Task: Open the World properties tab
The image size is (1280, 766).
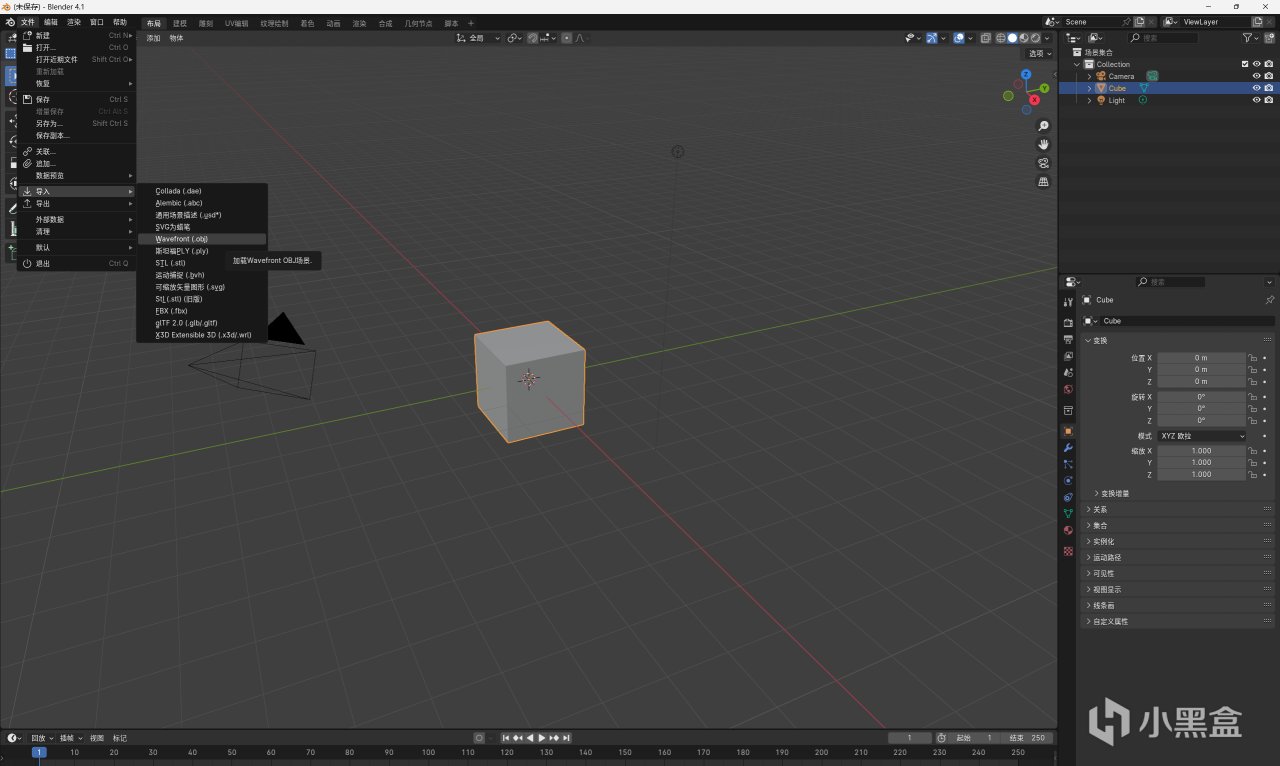Action: [1068, 390]
